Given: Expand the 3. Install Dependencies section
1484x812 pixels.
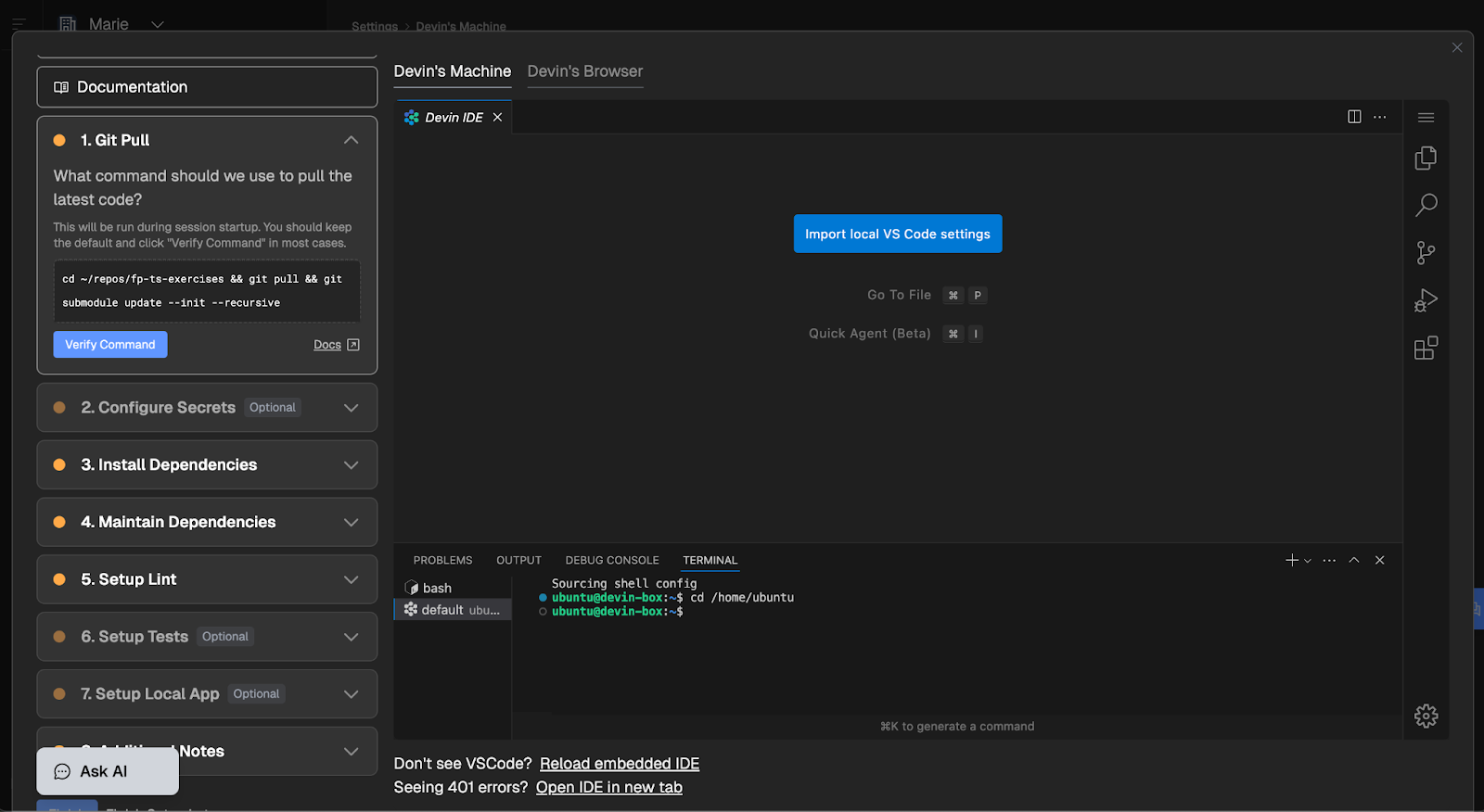Looking at the screenshot, I should click(351, 465).
